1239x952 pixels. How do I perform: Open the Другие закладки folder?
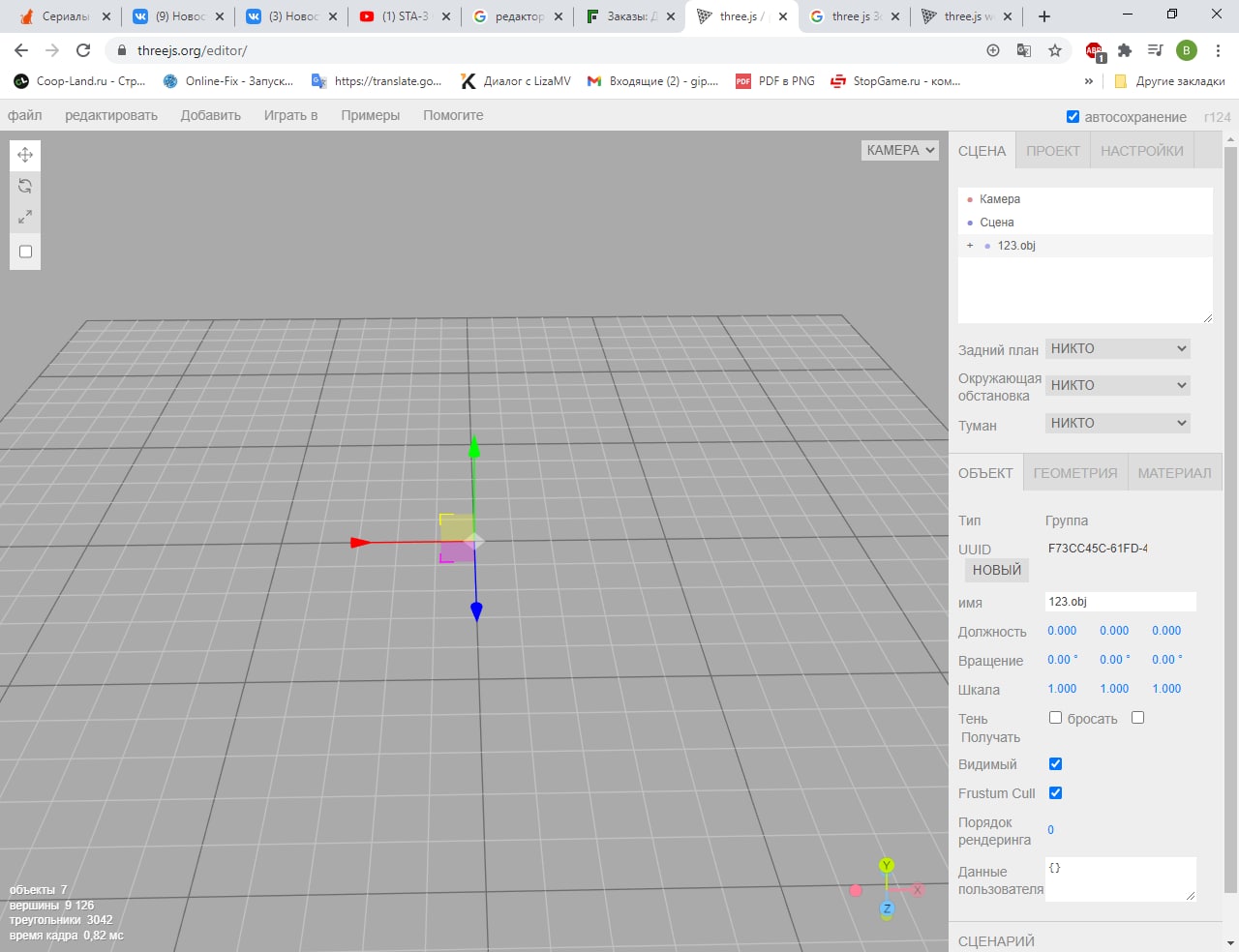click(x=1169, y=81)
